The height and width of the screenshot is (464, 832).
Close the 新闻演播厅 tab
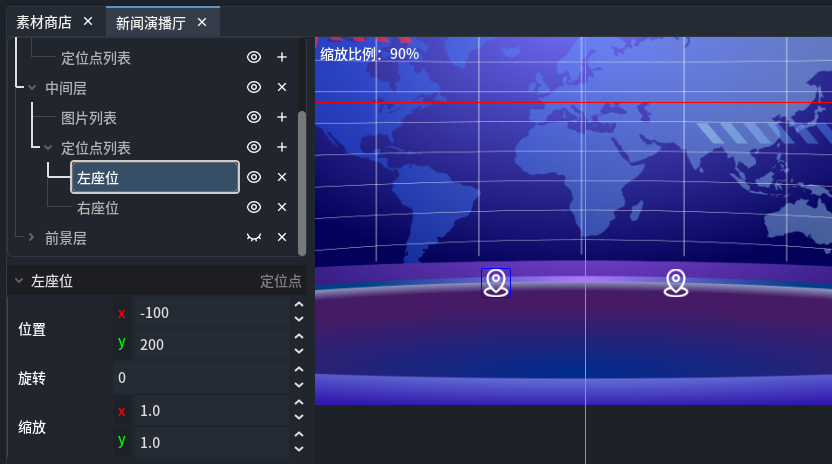202,22
